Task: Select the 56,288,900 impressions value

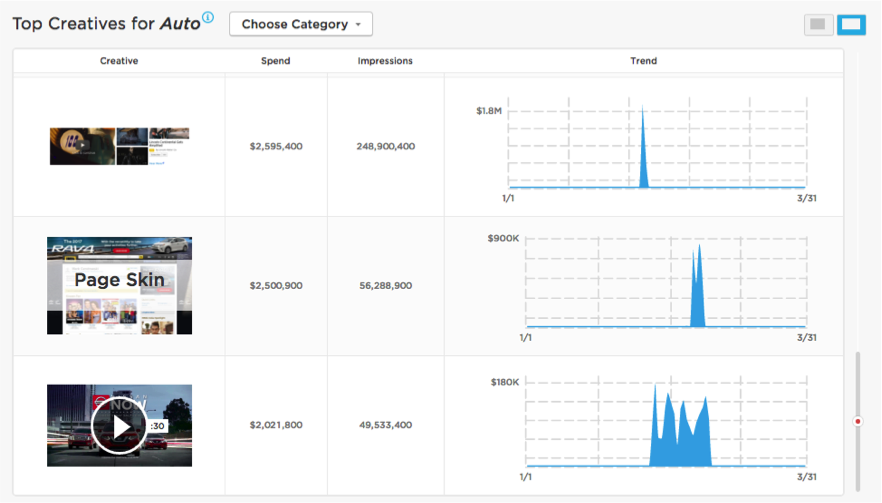Action: click(386, 286)
